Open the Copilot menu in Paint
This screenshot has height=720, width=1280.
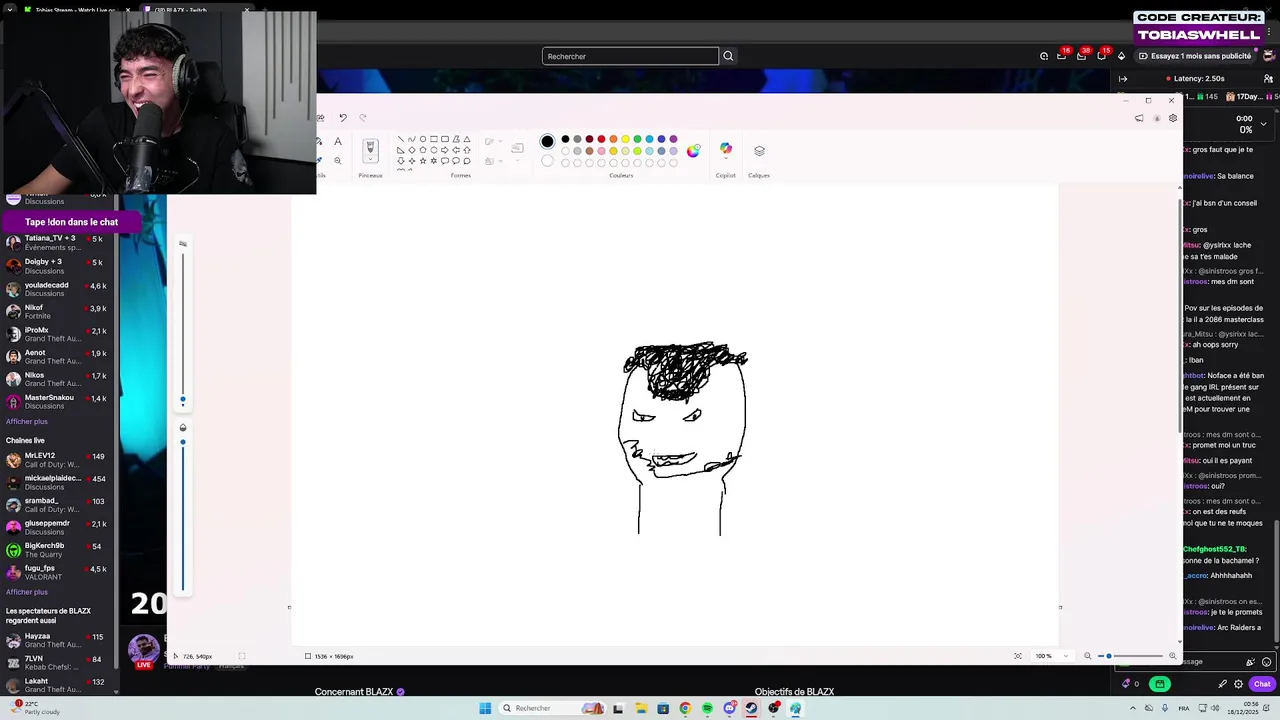[x=726, y=150]
